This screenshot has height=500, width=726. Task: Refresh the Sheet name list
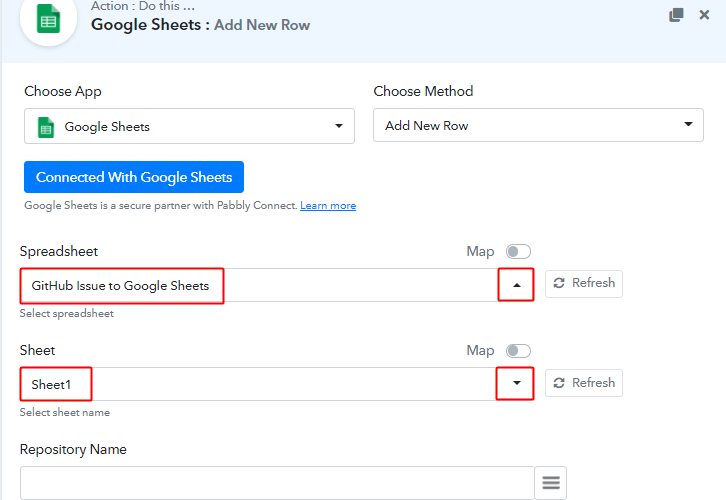coord(584,383)
